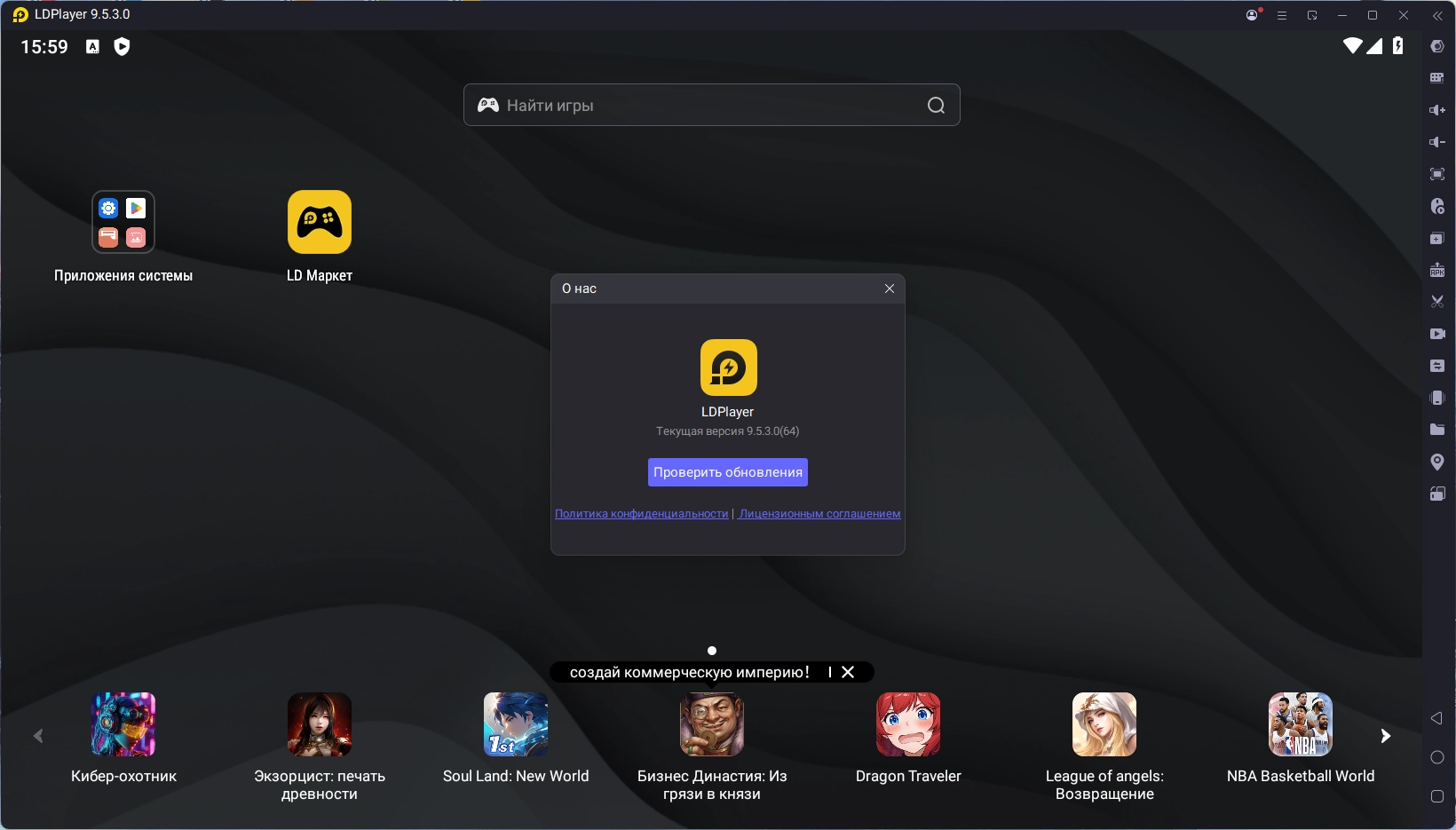Open the user account profile icon

click(x=1253, y=15)
